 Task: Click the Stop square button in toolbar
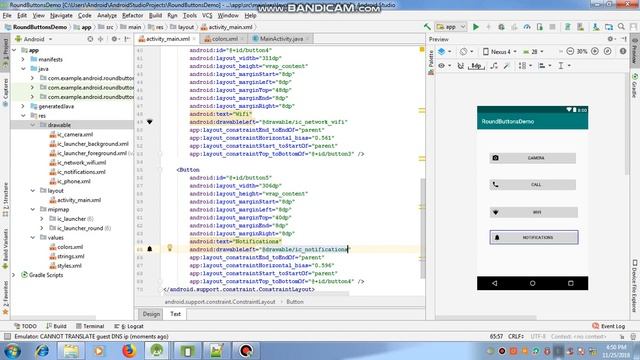coord(552,27)
